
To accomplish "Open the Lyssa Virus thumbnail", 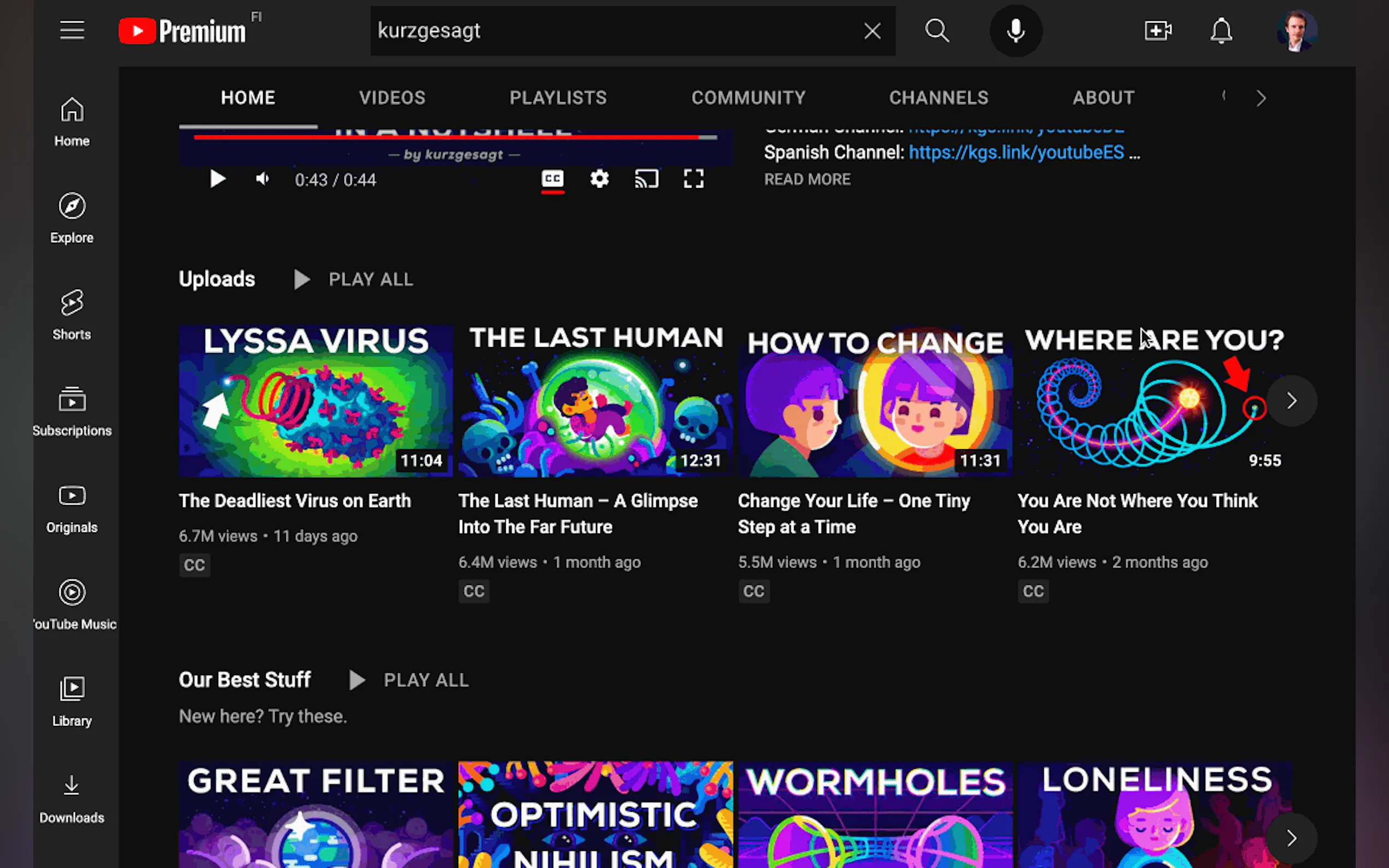I will 316,401.
